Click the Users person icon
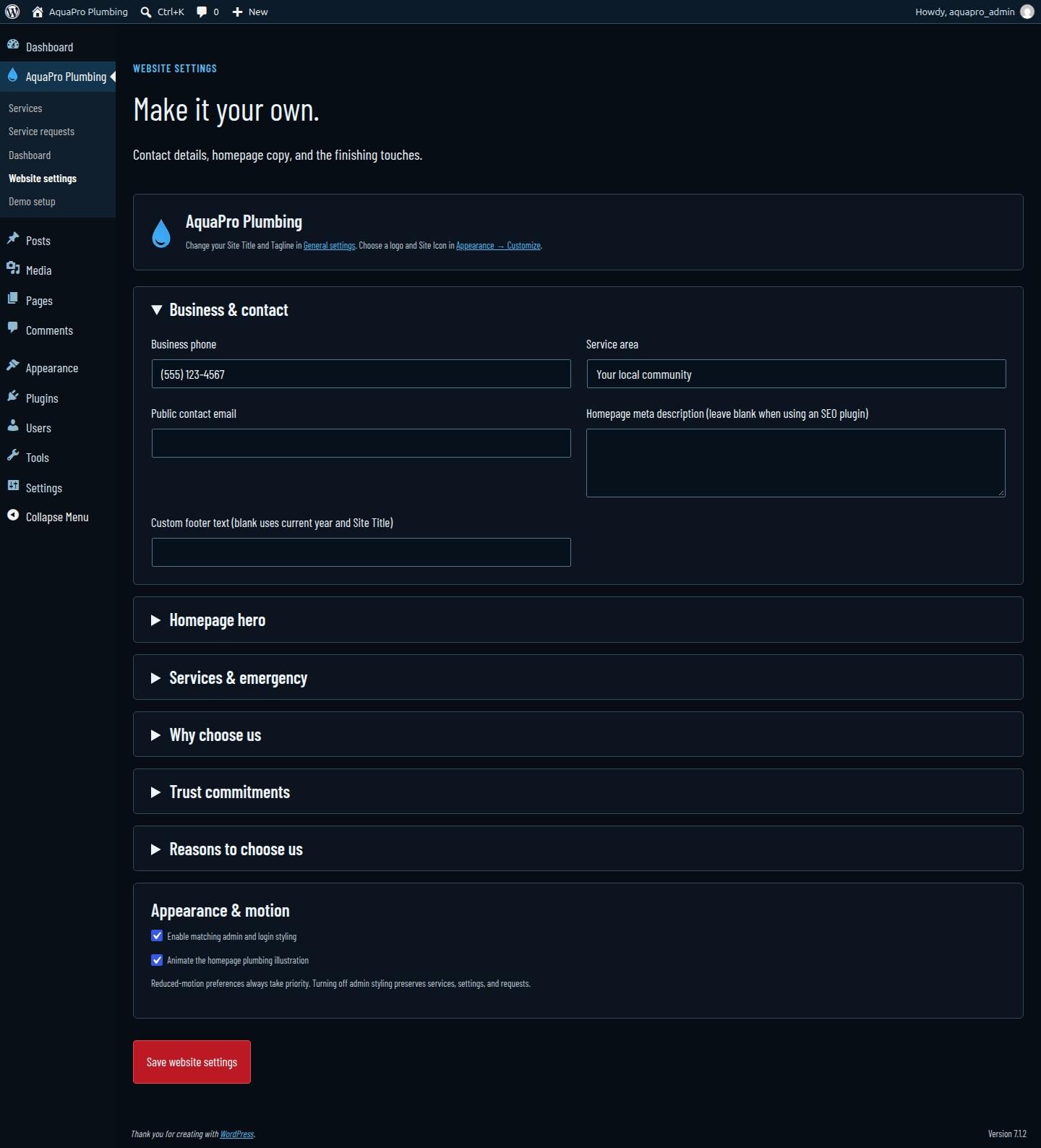Image resolution: width=1041 pixels, height=1148 pixels. tap(13, 427)
